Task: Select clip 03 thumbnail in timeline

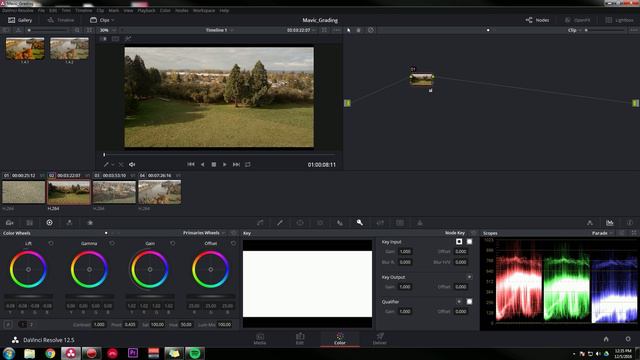Action: (x=114, y=192)
